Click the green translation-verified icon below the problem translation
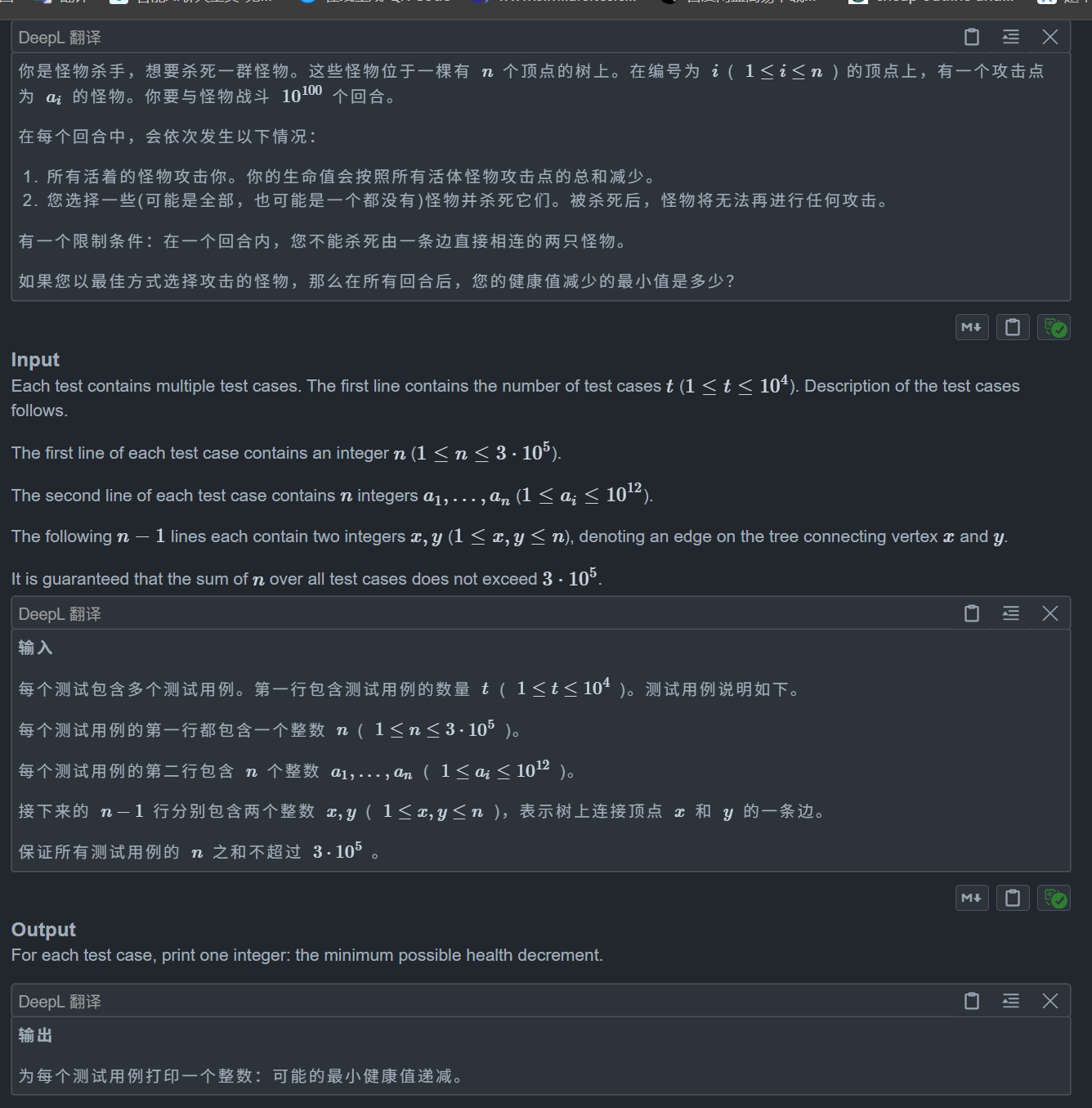 (1054, 327)
